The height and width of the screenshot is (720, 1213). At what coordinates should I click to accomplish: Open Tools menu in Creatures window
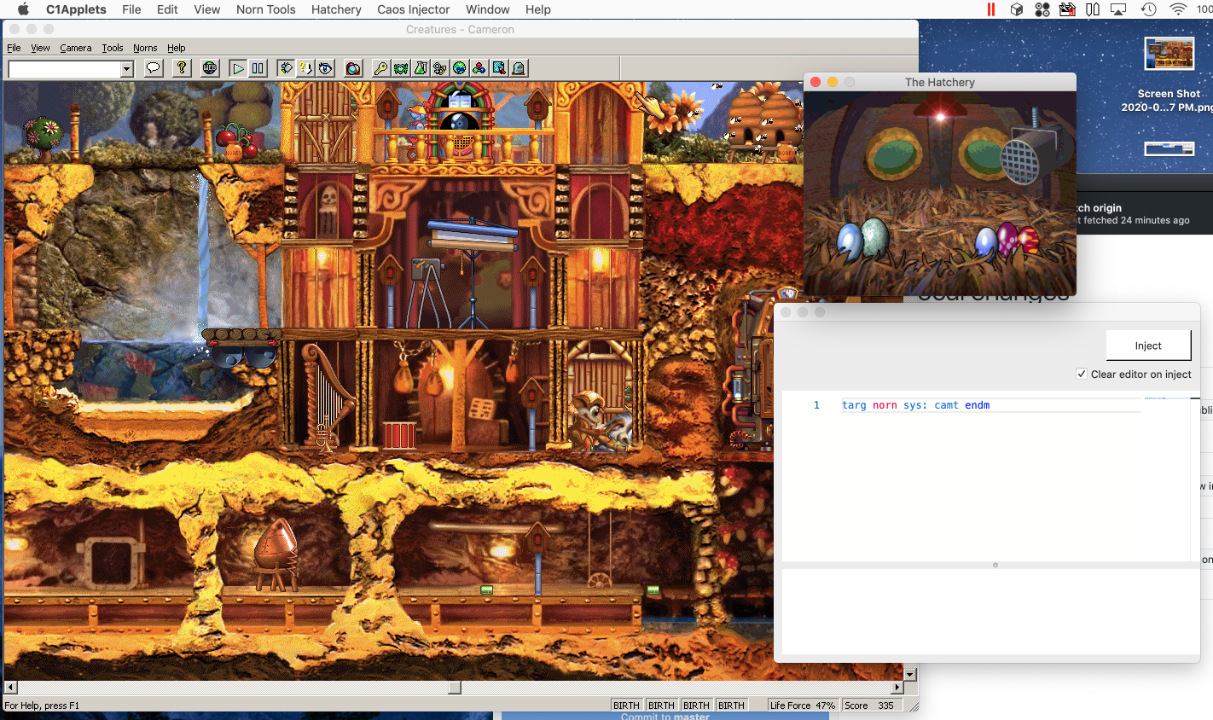(x=112, y=48)
